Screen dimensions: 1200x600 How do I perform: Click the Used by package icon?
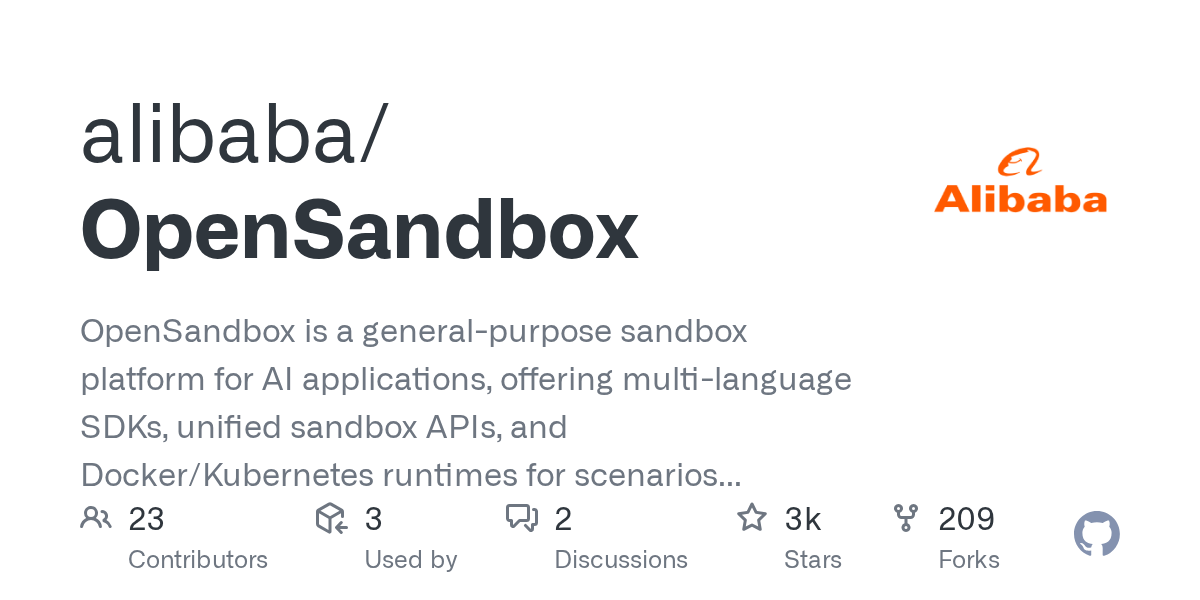pyautogui.click(x=331, y=518)
